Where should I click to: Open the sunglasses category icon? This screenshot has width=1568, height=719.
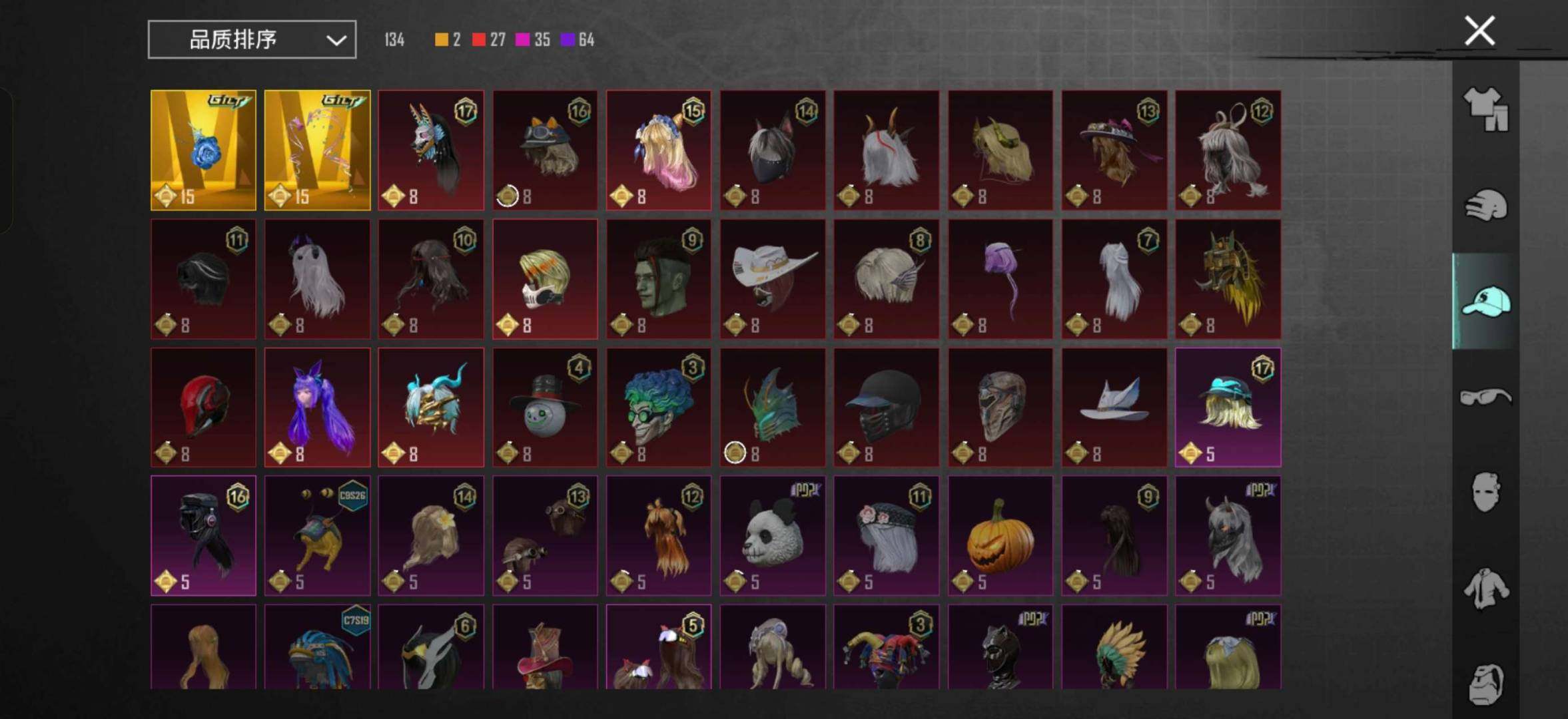1486,397
